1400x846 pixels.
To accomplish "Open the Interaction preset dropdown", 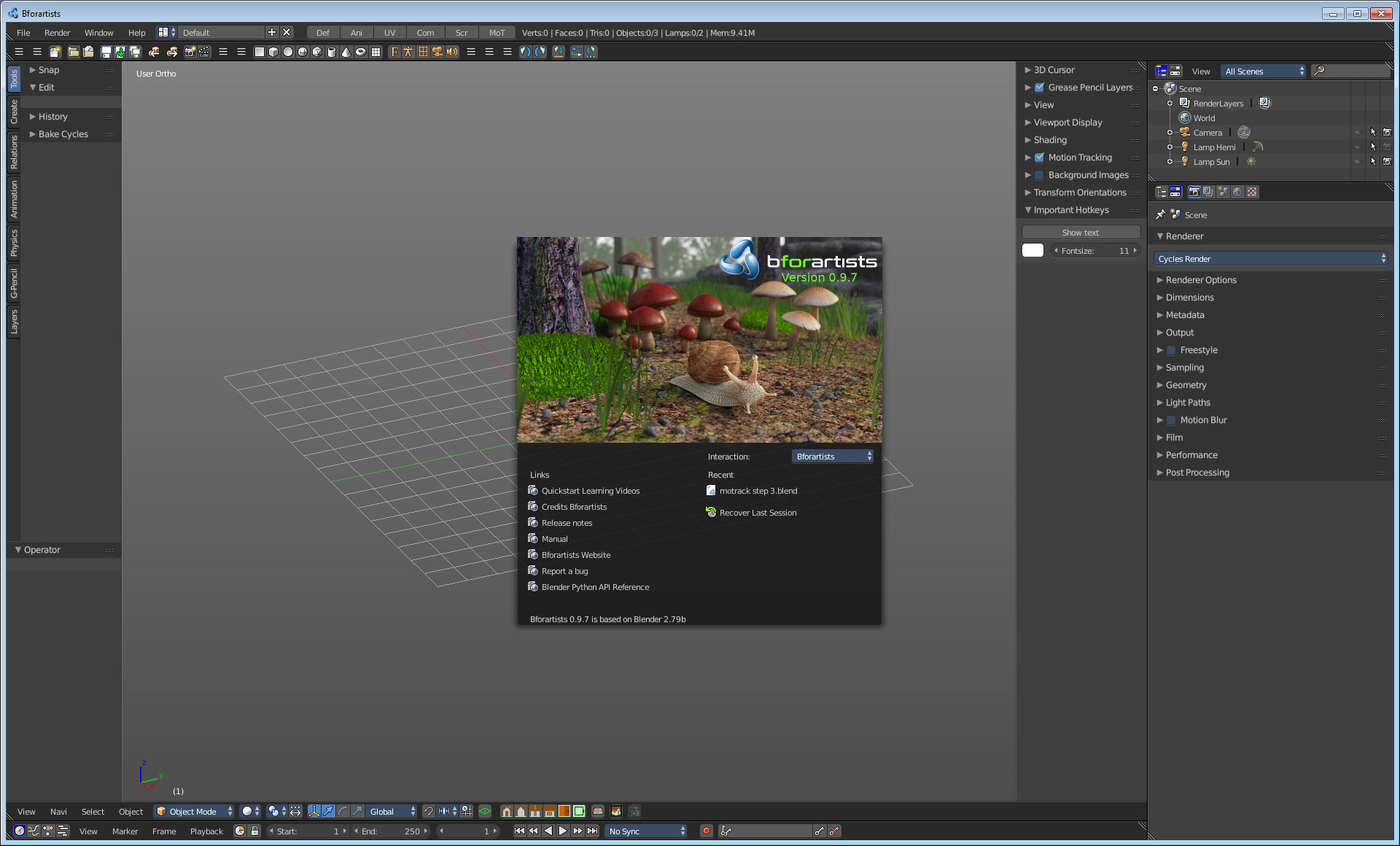I will click(832, 457).
